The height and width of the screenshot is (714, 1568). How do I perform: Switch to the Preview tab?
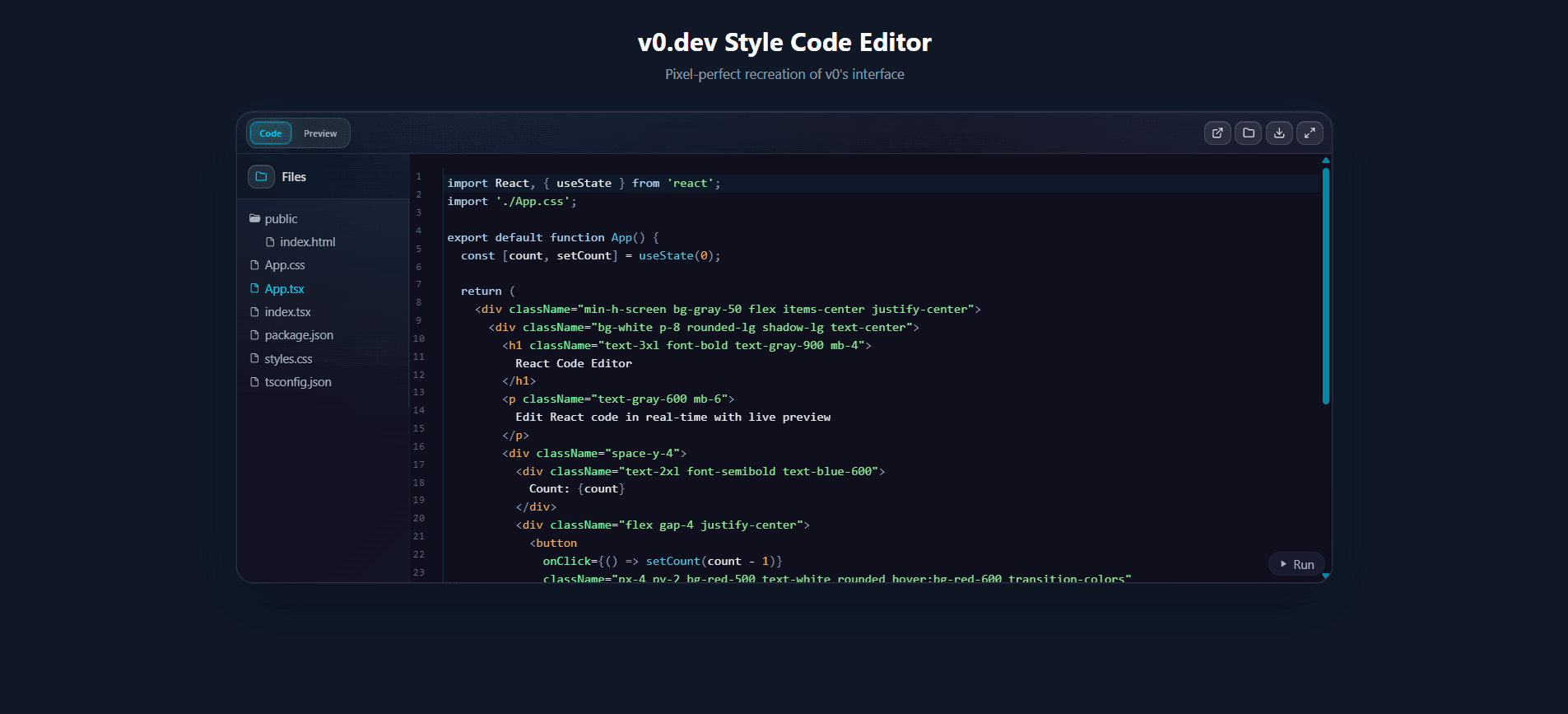click(320, 133)
